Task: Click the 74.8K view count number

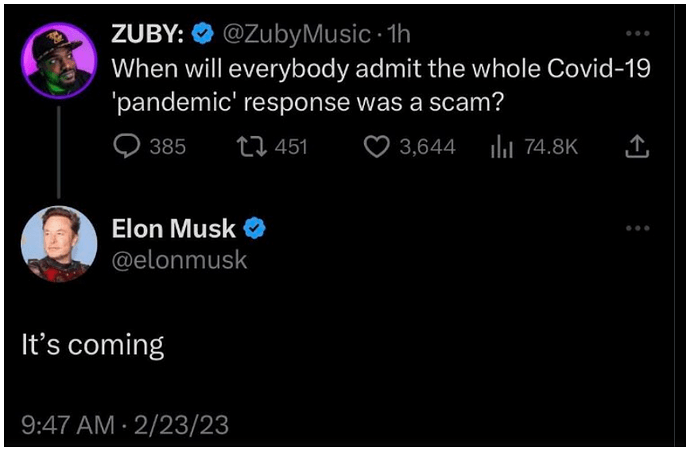Action: 550,147
